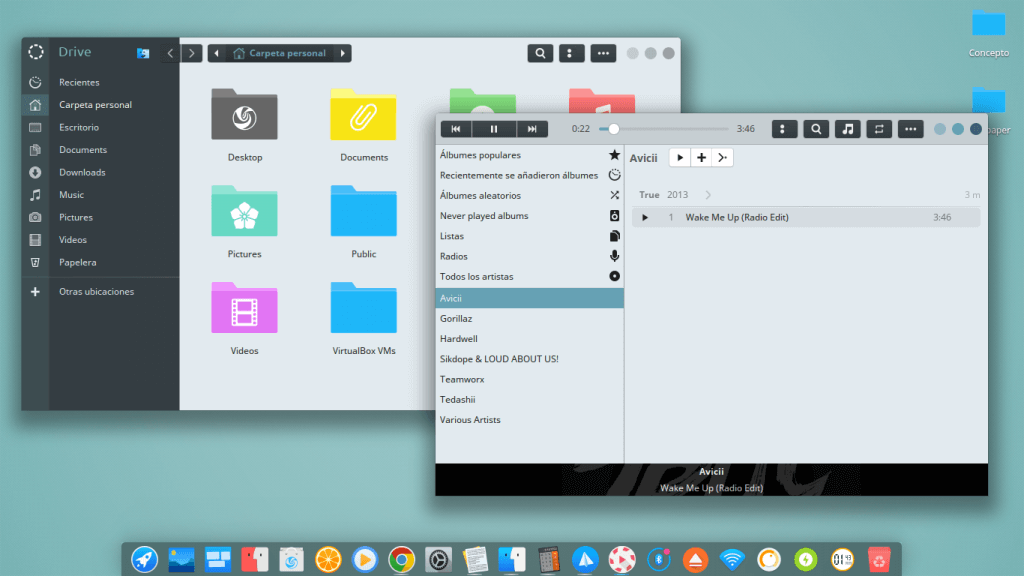Select the Teamworx artist
Image resolution: width=1024 pixels, height=576 pixels.
coord(530,379)
